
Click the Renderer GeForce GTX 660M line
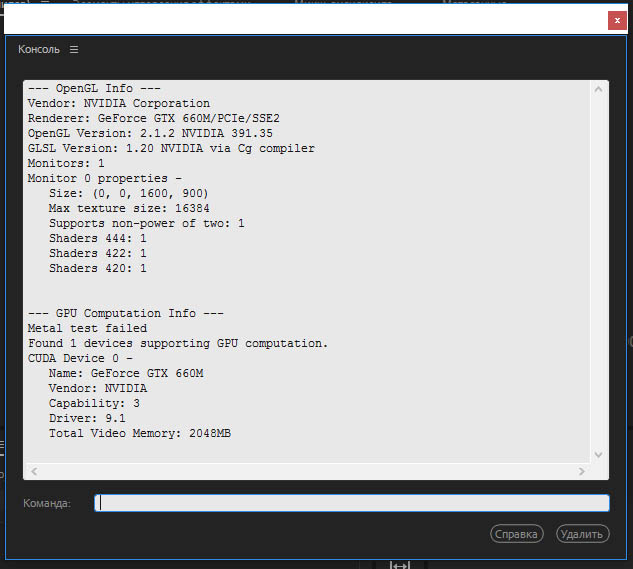click(153, 118)
